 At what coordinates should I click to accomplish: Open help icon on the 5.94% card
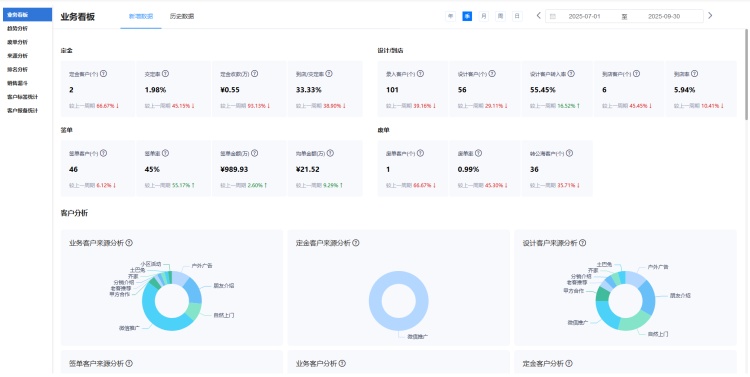pos(695,74)
